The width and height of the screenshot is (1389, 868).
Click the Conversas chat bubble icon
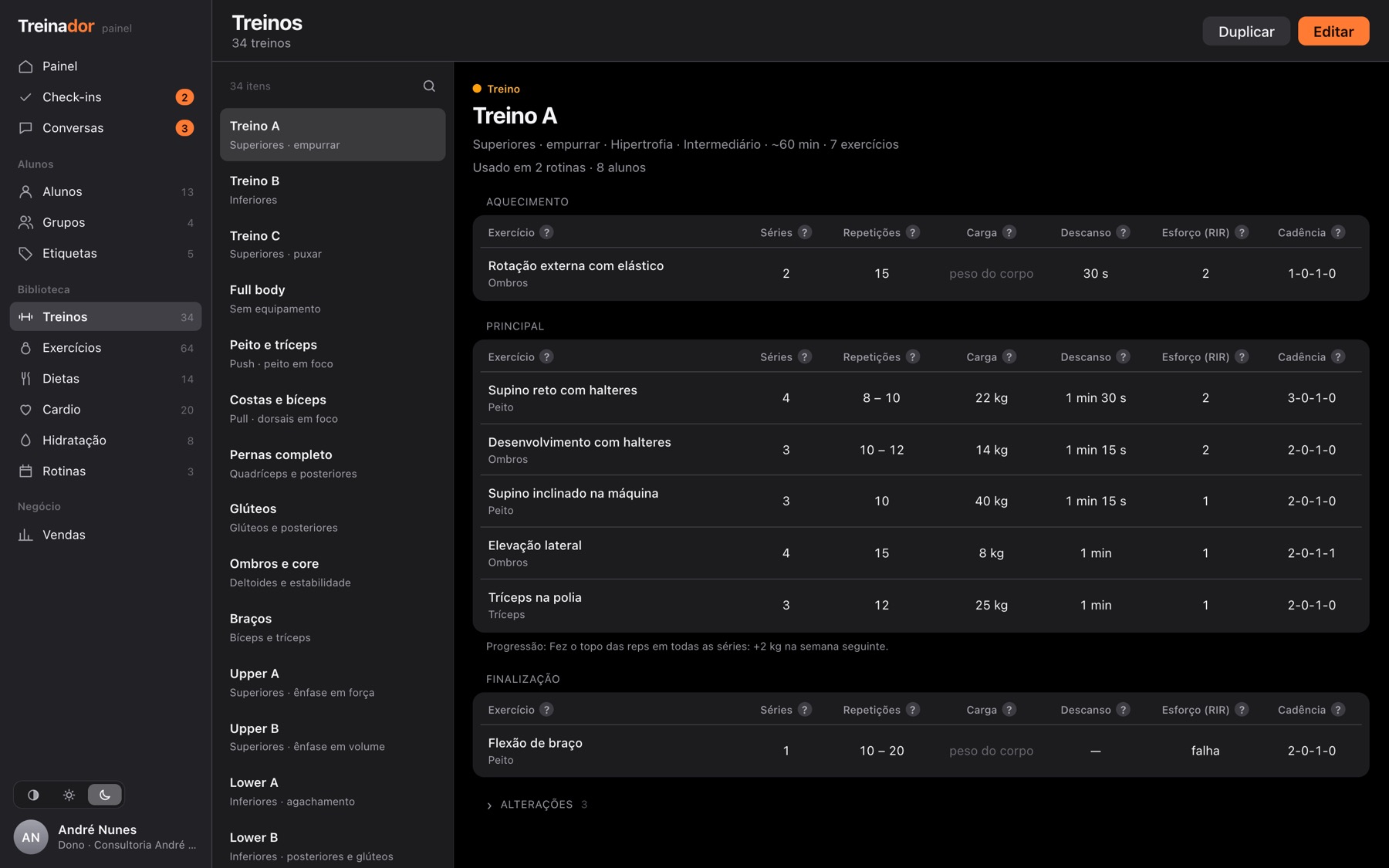point(25,128)
